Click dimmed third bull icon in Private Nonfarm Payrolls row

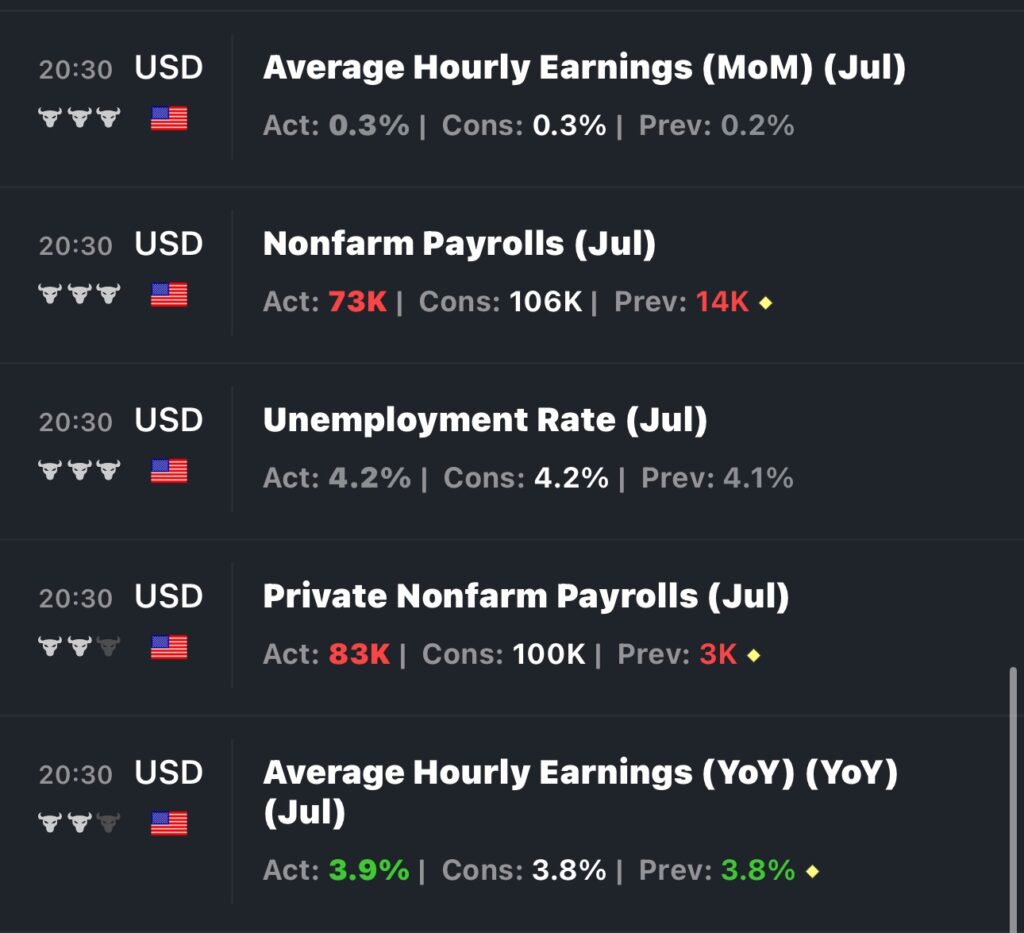108,646
